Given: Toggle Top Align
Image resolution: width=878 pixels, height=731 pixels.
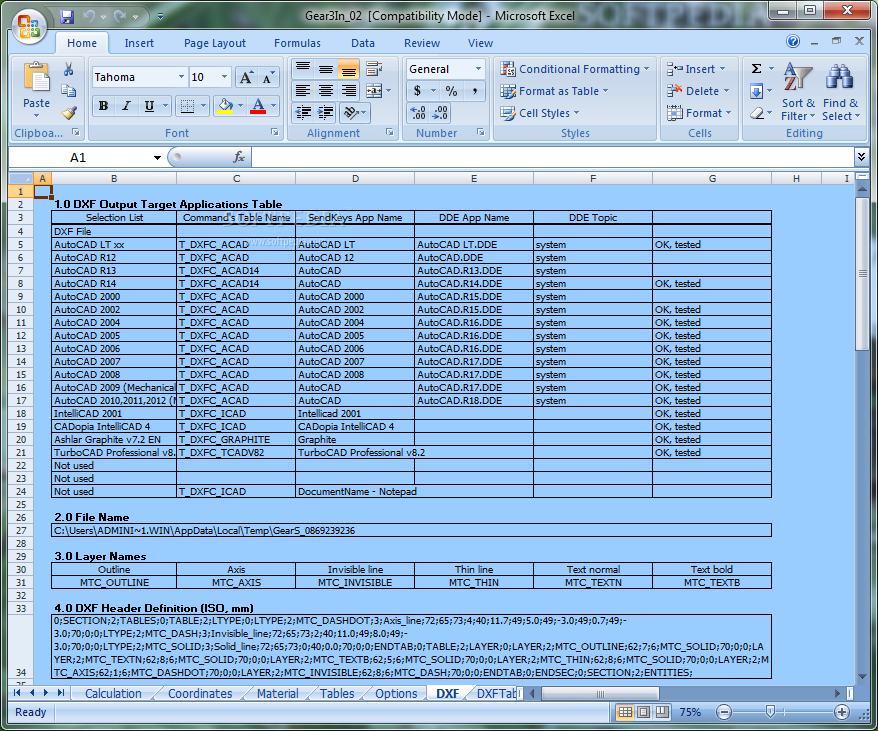Looking at the screenshot, I should tap(303, 69).
